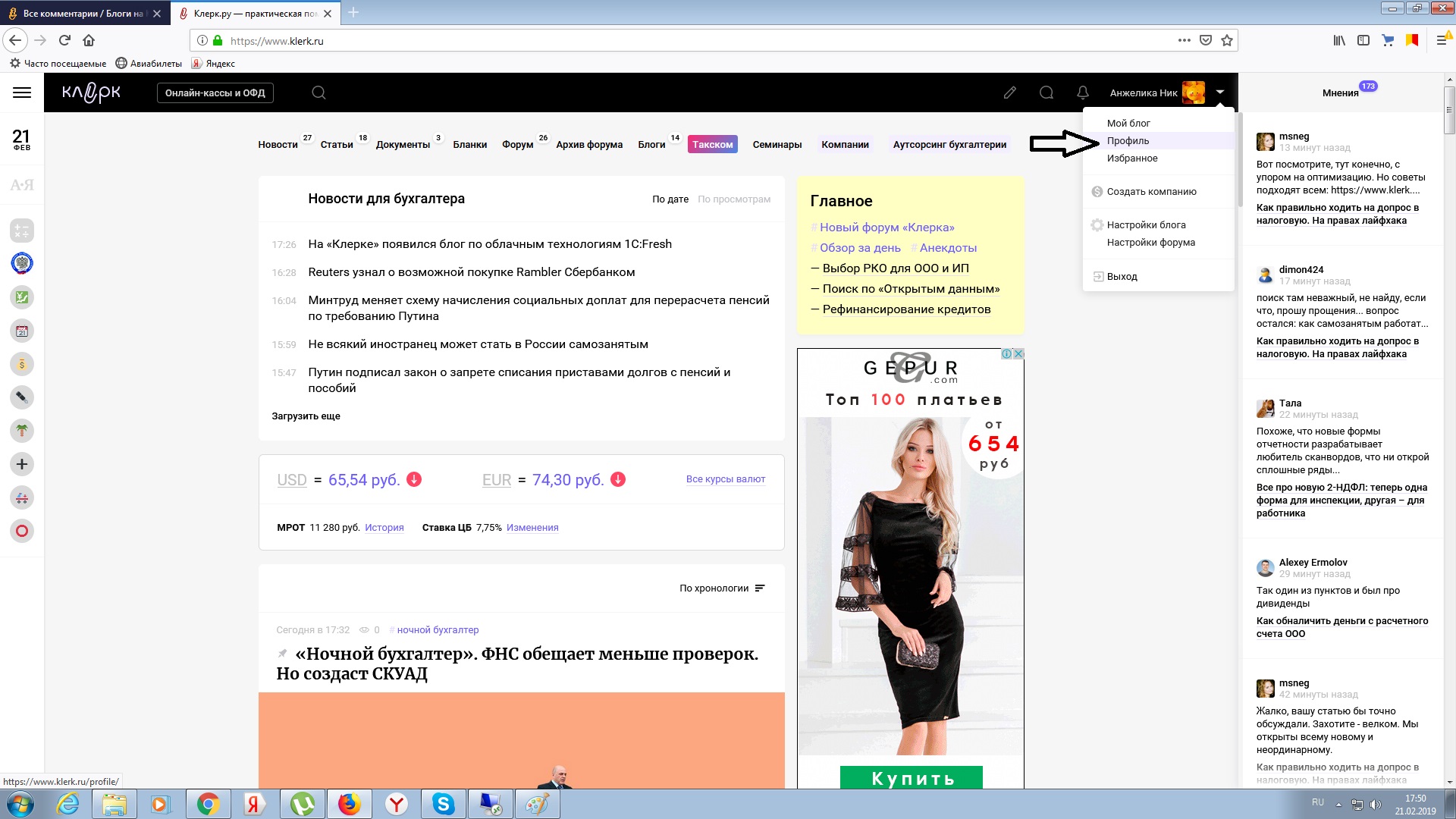The height and width of the screenshot is (819, 1456).
Task: Bookmark this page with the star
Action: (1227, 40)
